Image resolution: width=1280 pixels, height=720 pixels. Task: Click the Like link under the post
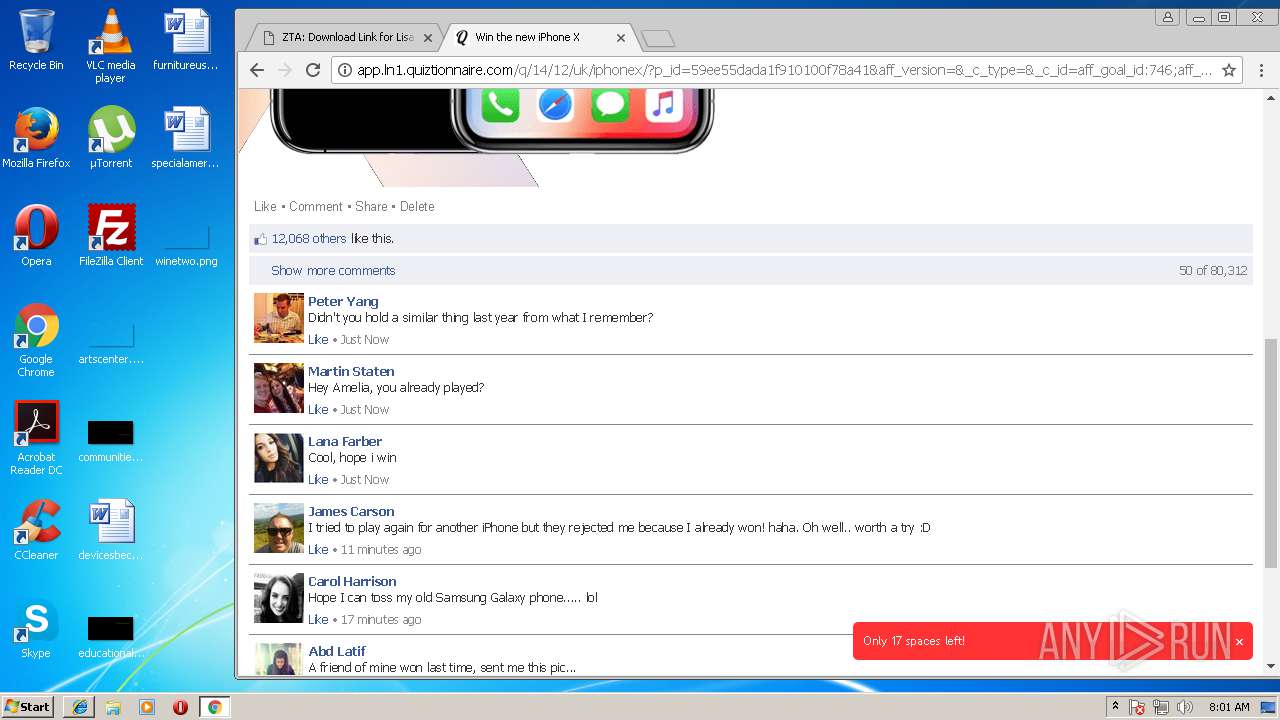pos(265,206)
